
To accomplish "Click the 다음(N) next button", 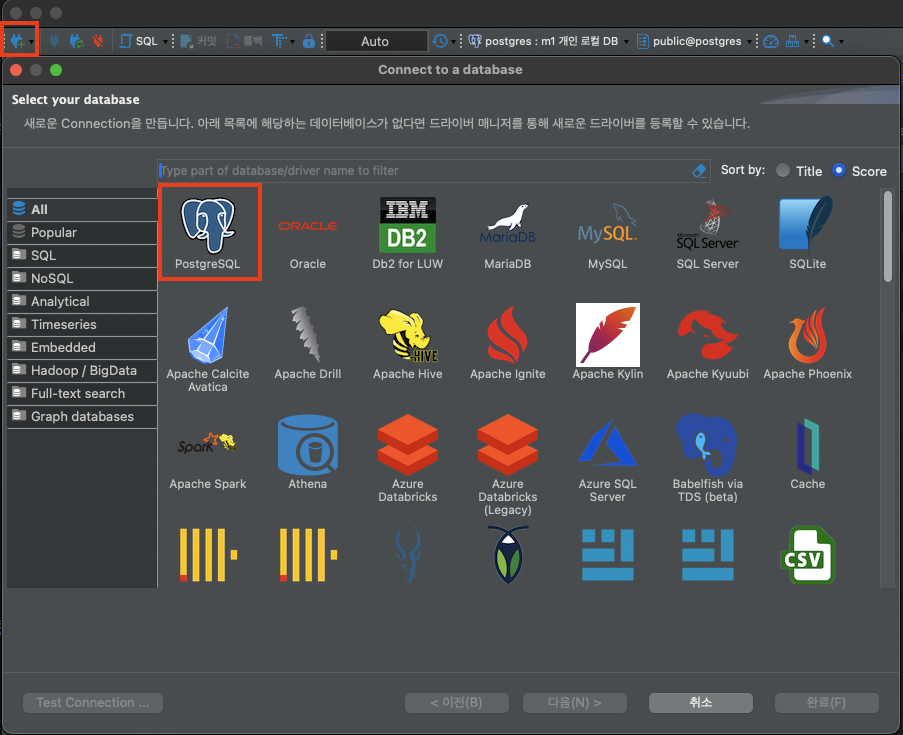I will (574, 702).
